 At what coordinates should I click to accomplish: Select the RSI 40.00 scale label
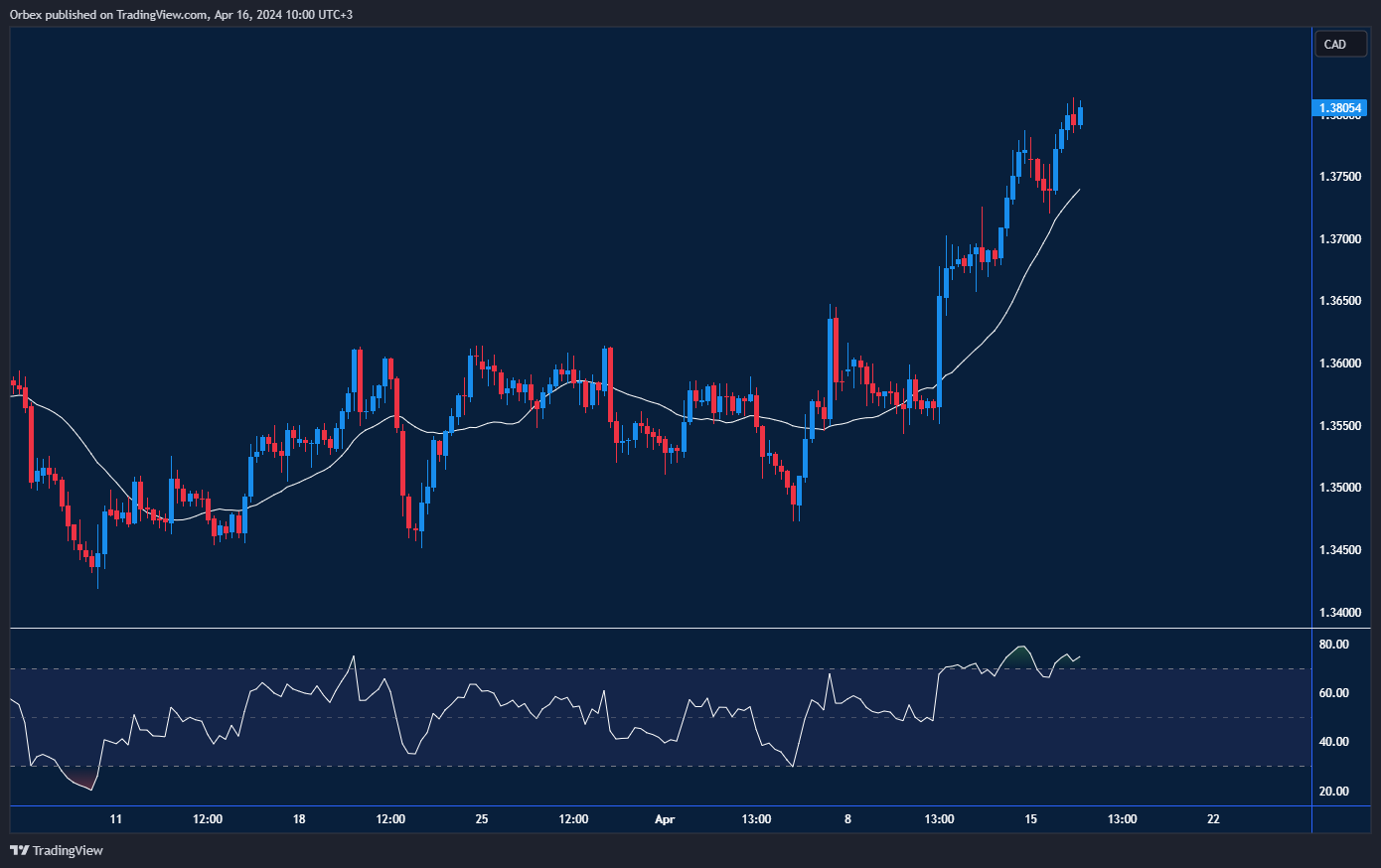(1333, 742)
